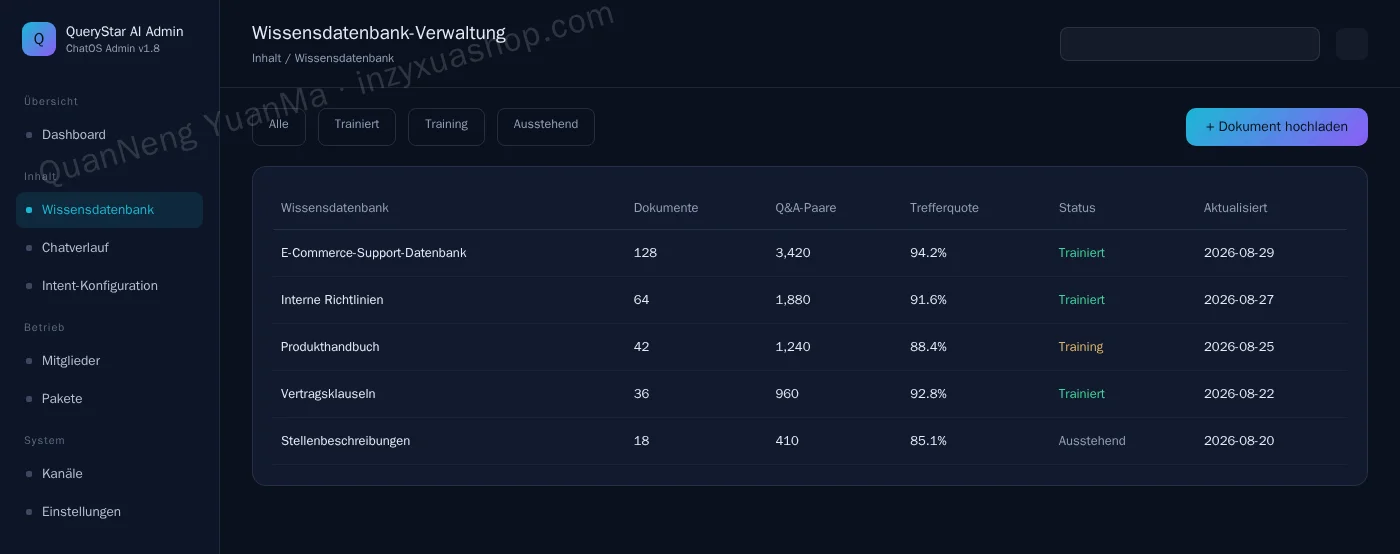Click the Inhalt breadcrumb link
Image resolution: width=1400 pixels, height=554 pixels.
tap(266, 59)
